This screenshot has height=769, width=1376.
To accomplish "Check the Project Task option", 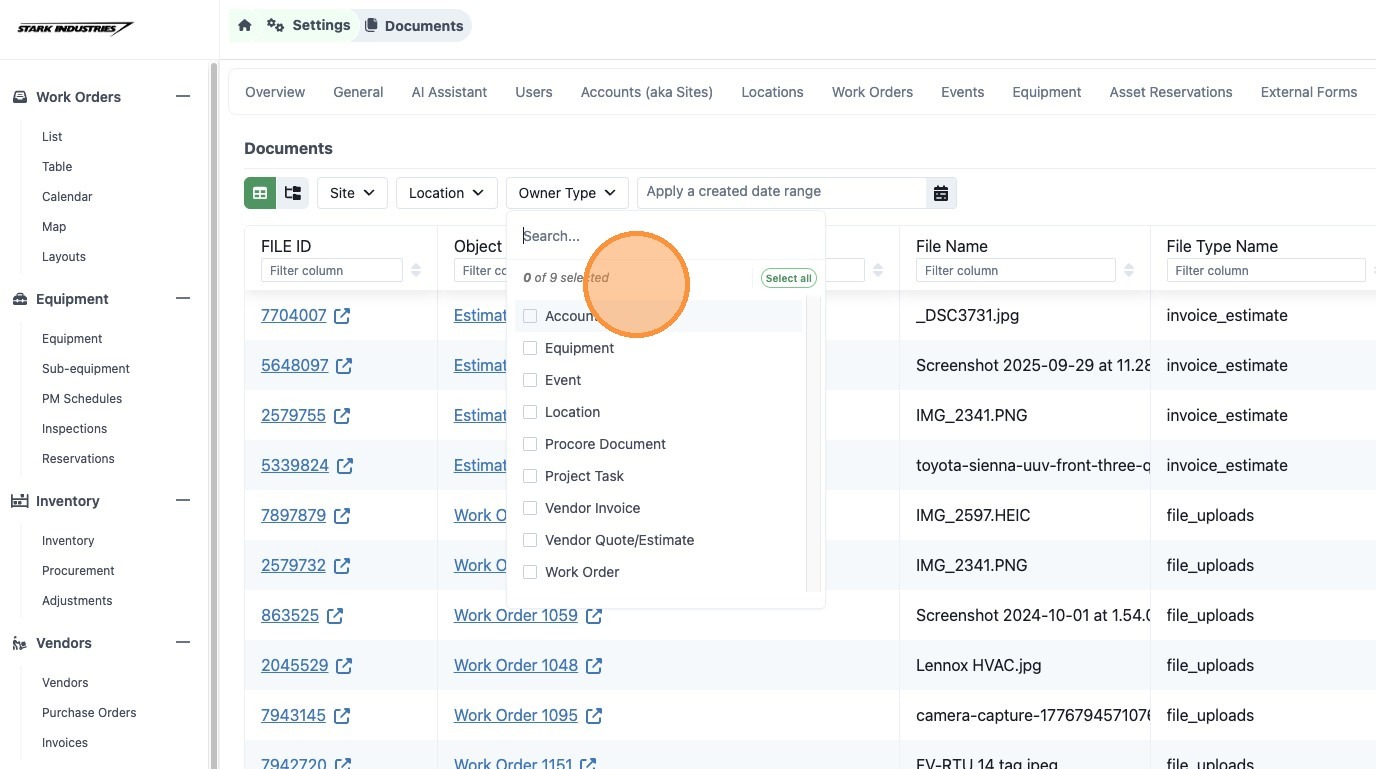I will 530,476.
